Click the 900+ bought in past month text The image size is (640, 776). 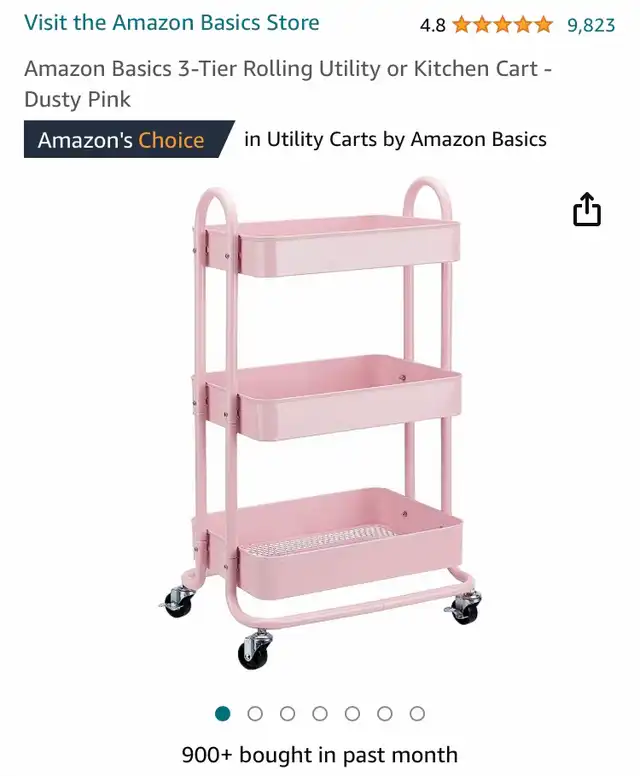(x=320, y=755)
